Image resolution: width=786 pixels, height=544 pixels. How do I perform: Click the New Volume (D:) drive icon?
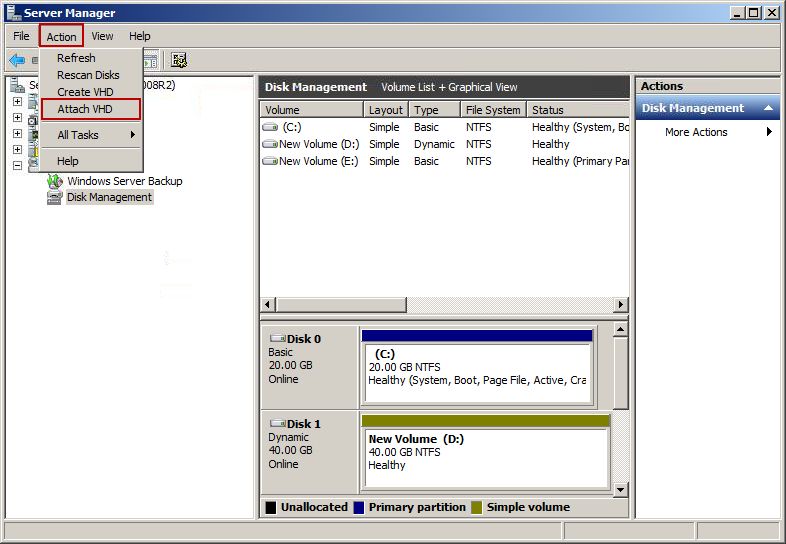[x=270, y=144]
